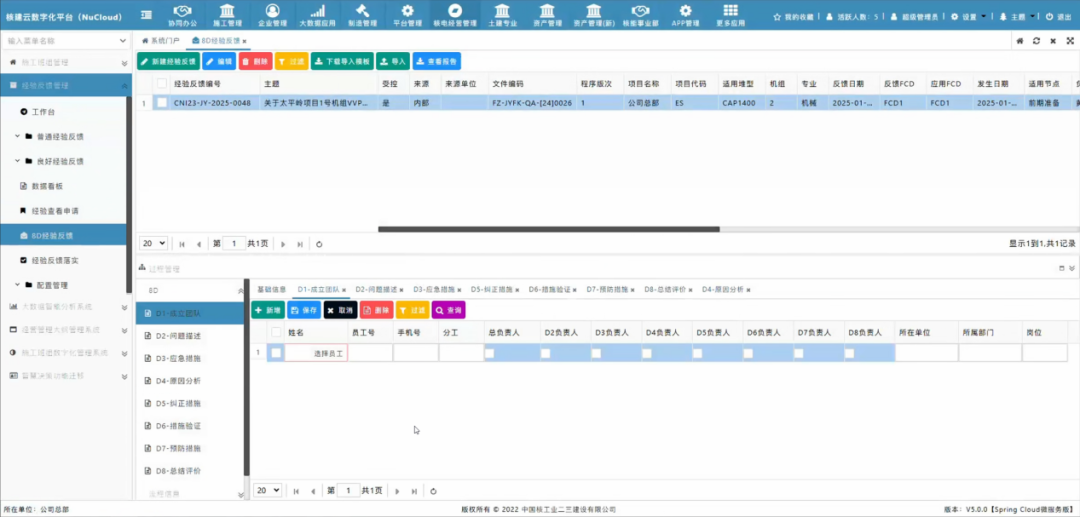Image resolution: width=1080 pixels, height=517 pixels.
Task: Click the blue 保存 button
Action: pos(305,310)
